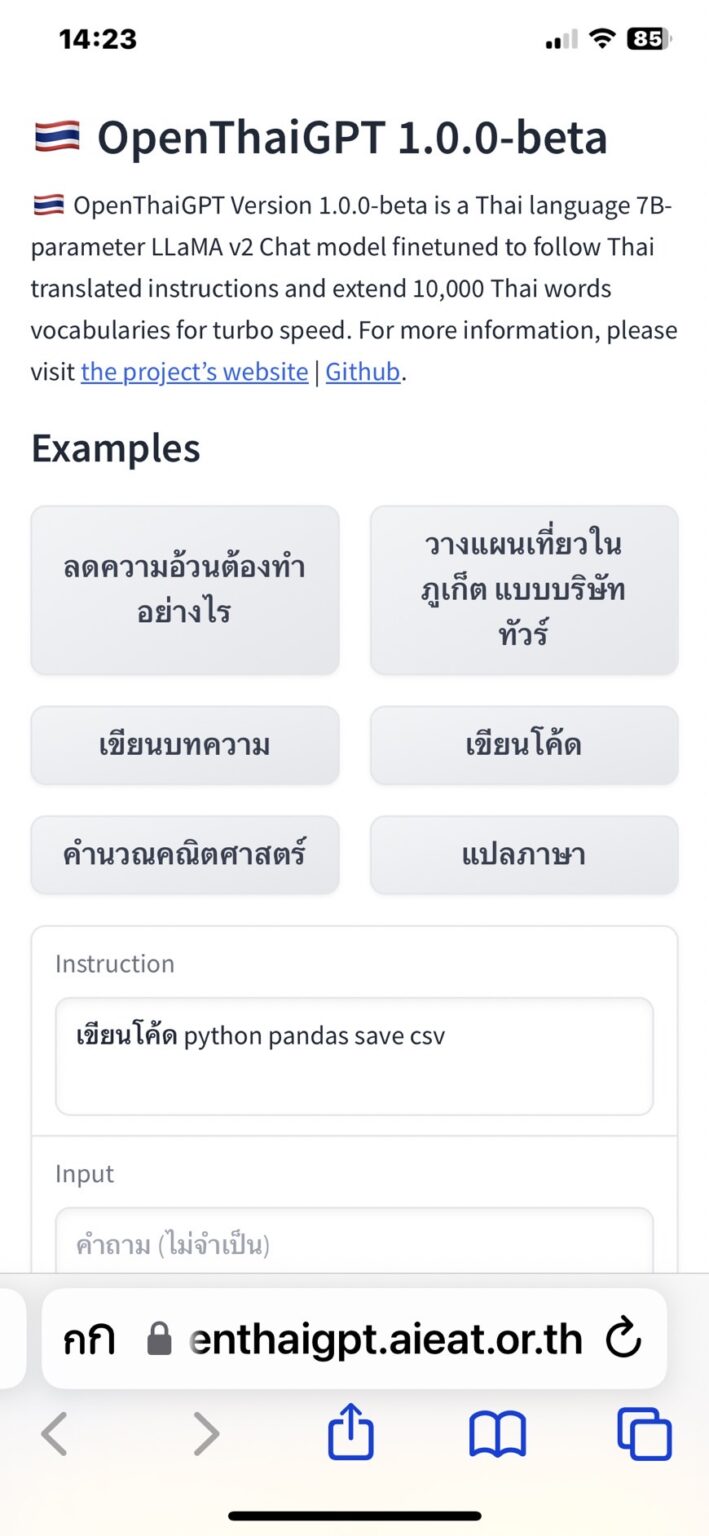
Task: Click the optional Input field labeled คำถาม
Action: (x=353, y=1243)
